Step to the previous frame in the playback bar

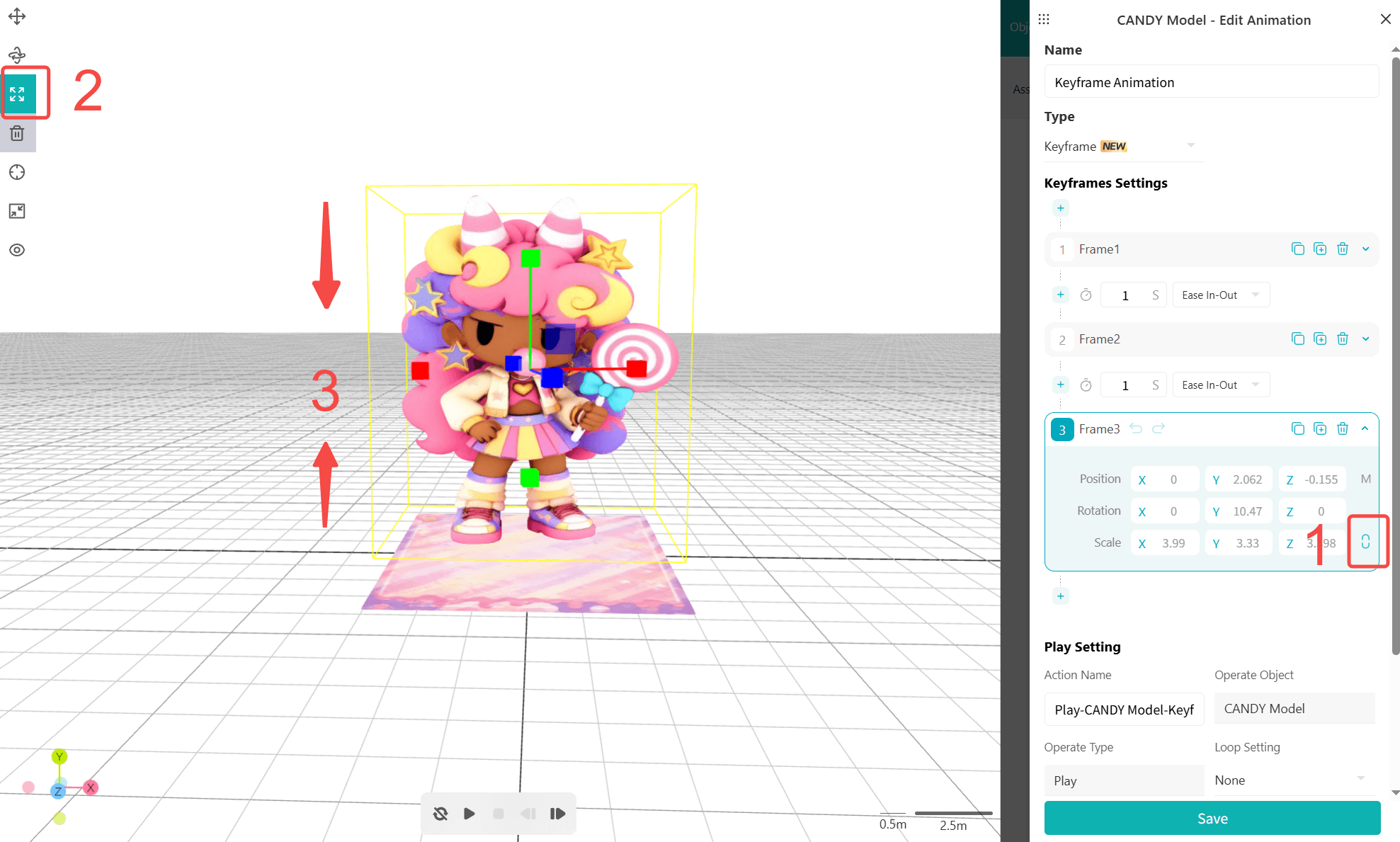pos(528,814)
